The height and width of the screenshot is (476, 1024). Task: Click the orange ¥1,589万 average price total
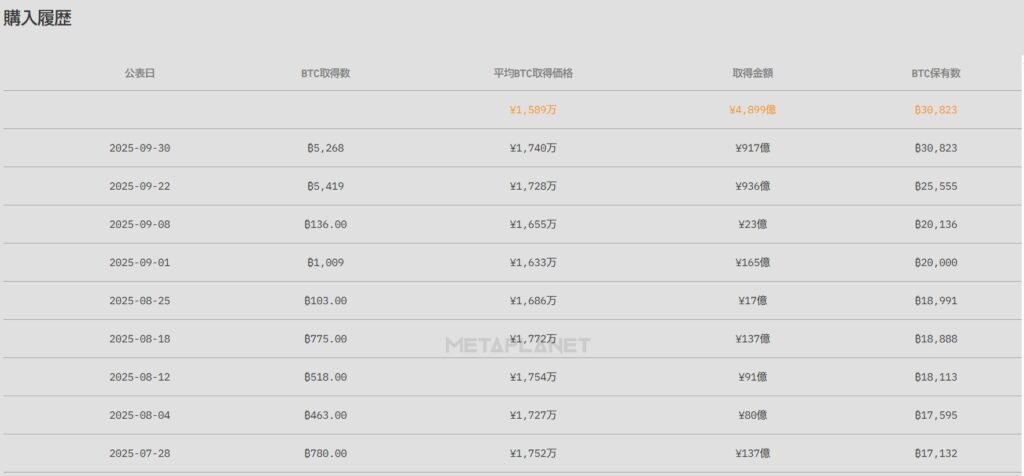533,110
